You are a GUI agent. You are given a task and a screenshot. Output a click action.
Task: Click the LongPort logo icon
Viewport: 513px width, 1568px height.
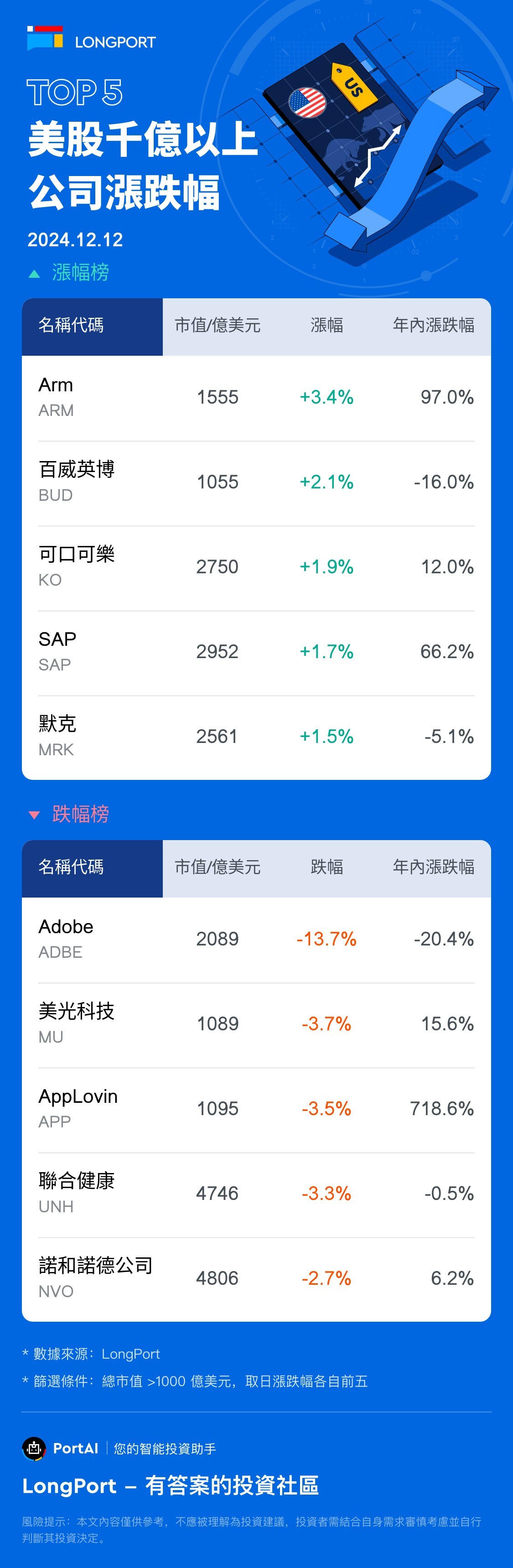(x=45, y=38)
